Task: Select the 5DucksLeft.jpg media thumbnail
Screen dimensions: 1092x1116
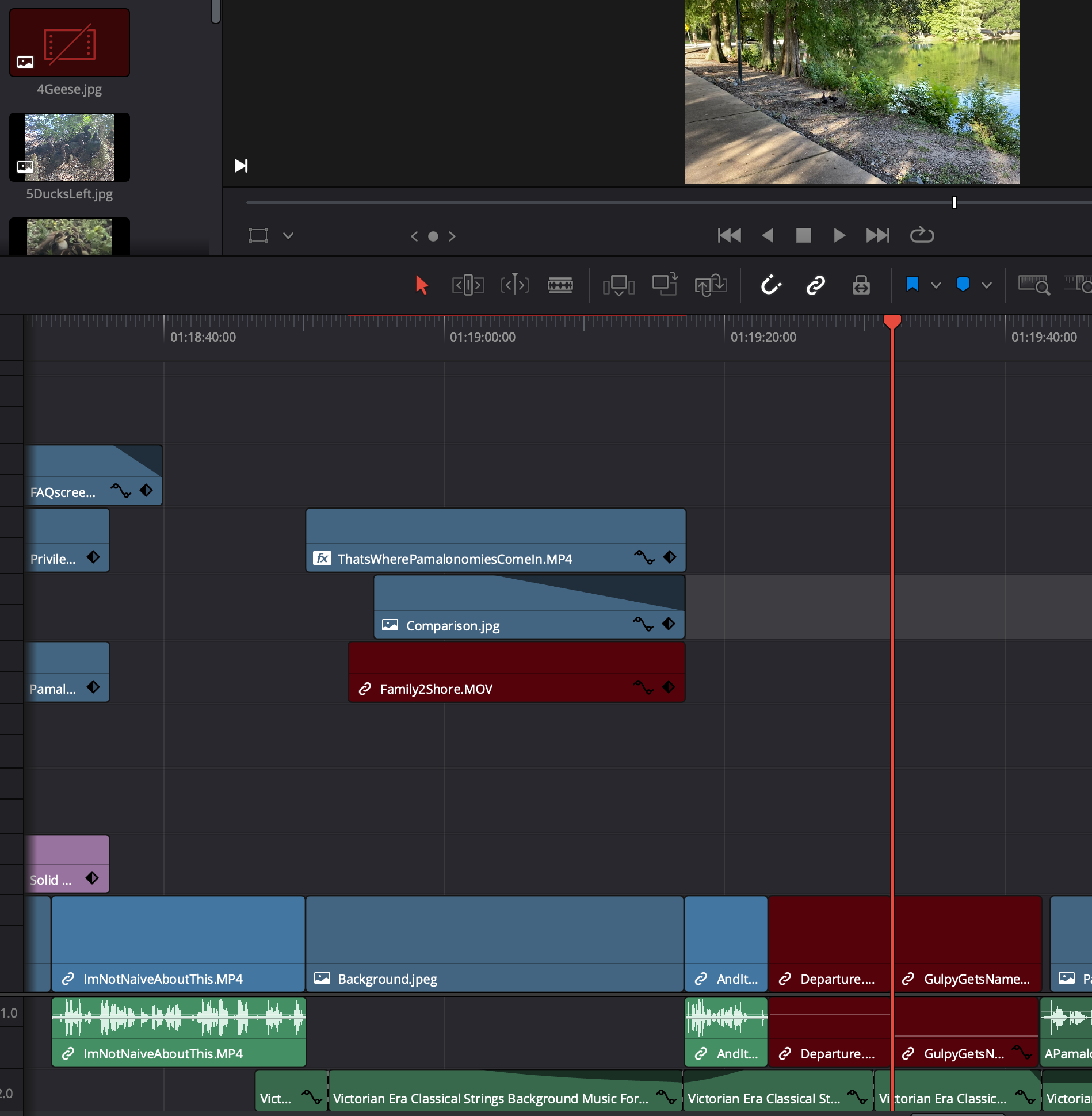Action: pyautogui.click(x=70, y=147)
